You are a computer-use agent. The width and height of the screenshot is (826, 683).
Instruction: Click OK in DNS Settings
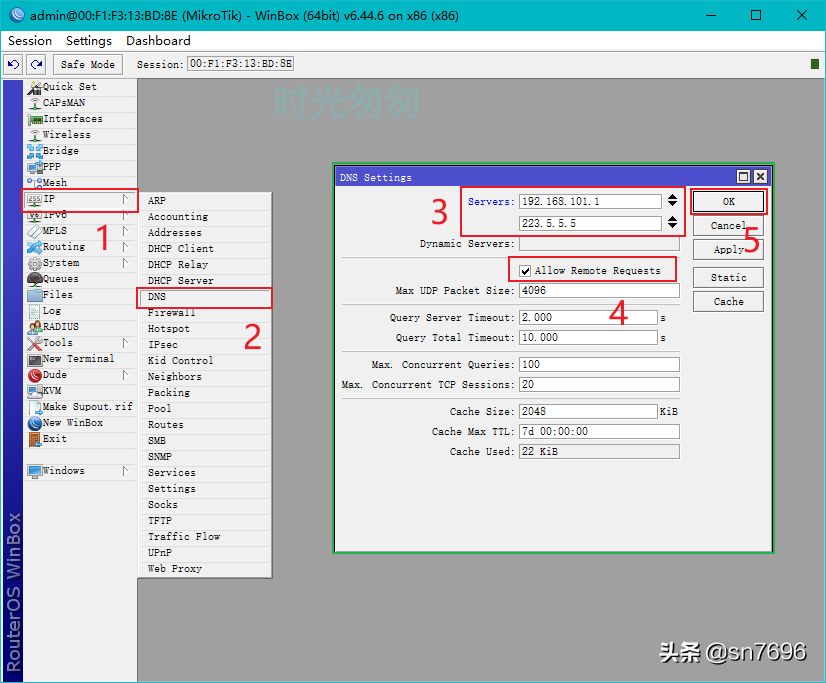(x=728, y=202)
